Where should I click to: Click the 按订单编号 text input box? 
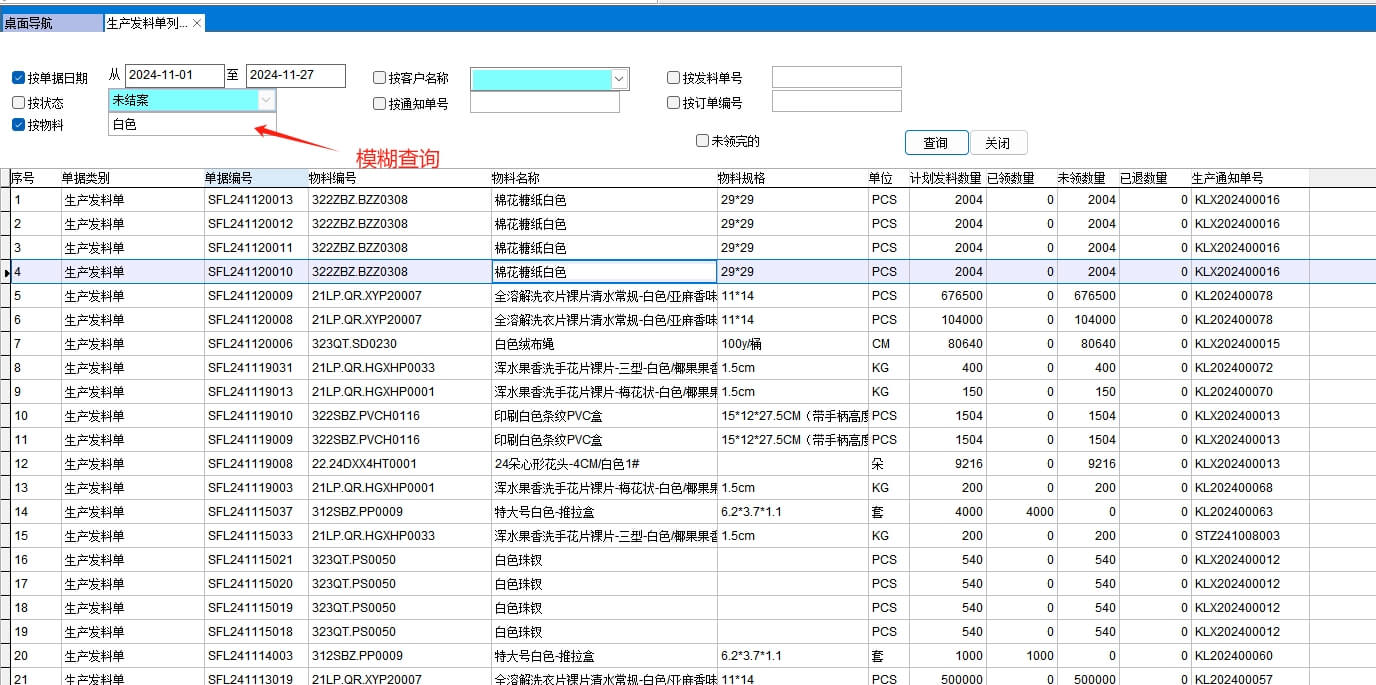pyautogui.click(x=836, y=101)
